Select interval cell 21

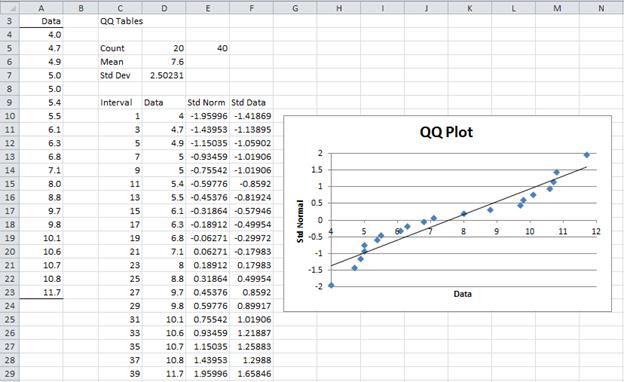(x=120, y=251)
